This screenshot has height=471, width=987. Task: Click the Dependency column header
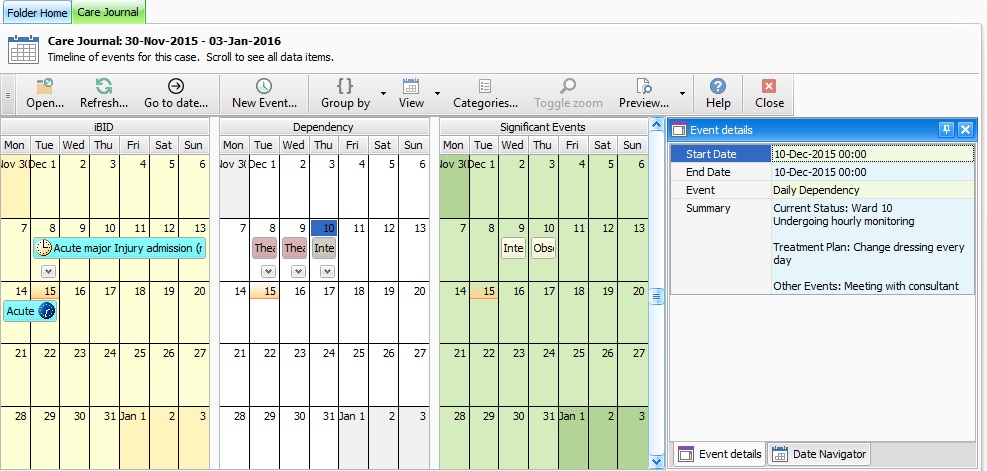pos(324,127)
